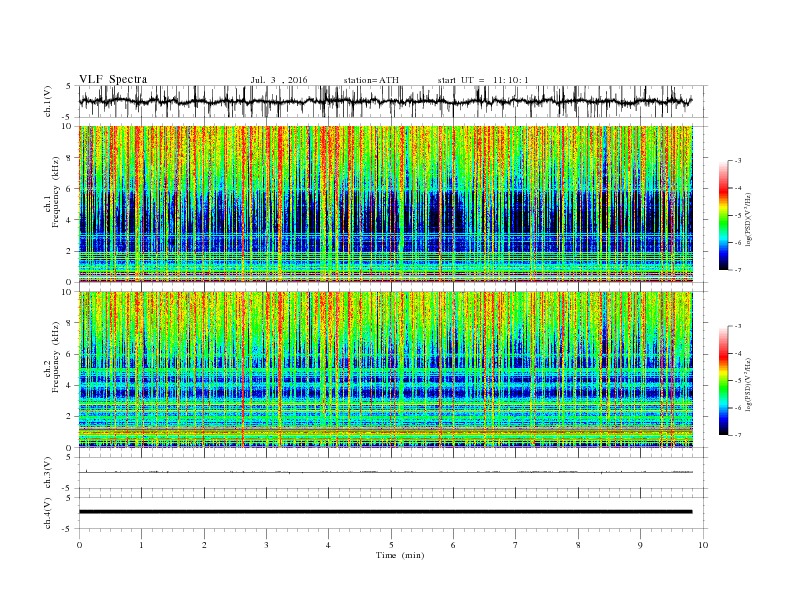Click the lower color bar's log(PSD) label

(748, 385)
